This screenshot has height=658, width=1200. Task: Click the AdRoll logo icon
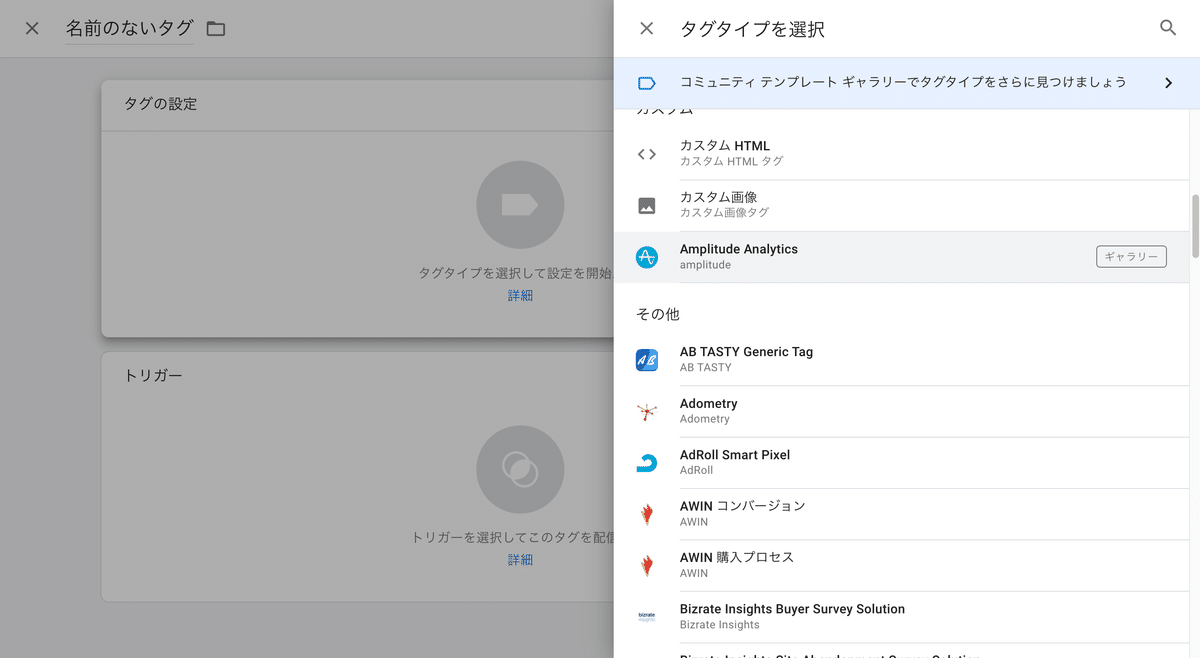click(x=647, y=463)
